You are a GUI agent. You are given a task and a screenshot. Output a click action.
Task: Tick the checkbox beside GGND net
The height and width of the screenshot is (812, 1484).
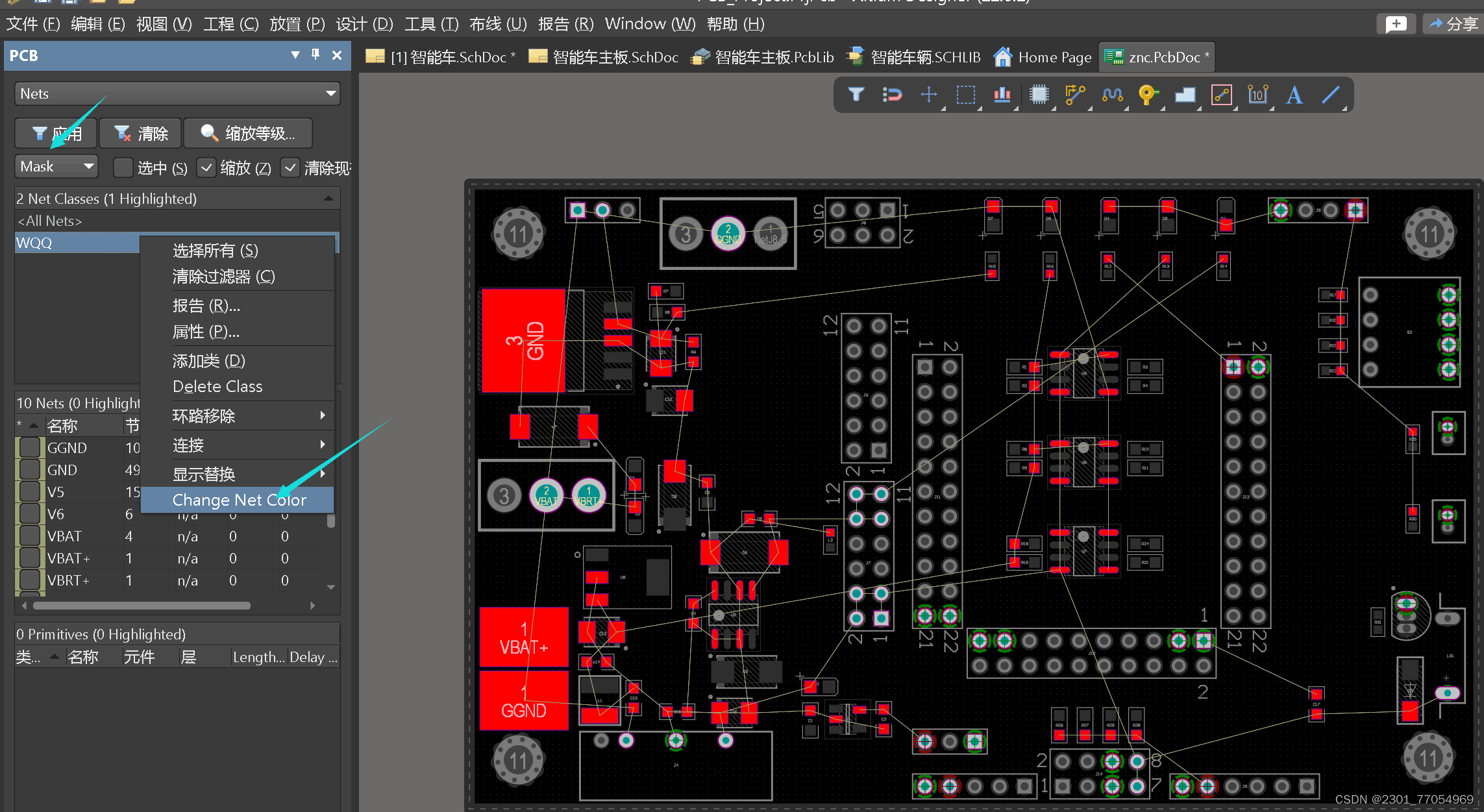(x=29, y=448)
